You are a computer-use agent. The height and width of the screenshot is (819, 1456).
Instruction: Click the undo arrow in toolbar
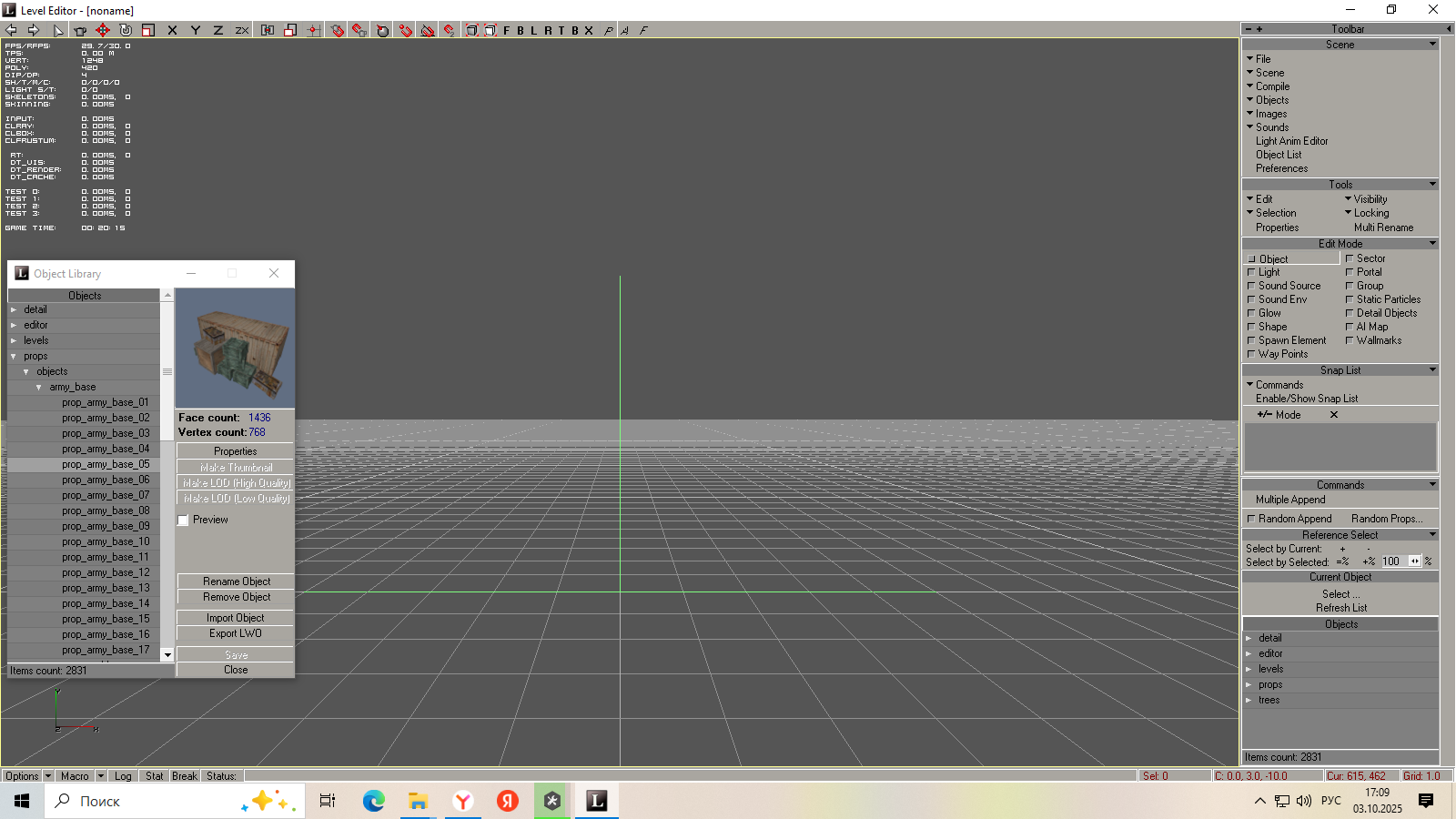[12, 30]
